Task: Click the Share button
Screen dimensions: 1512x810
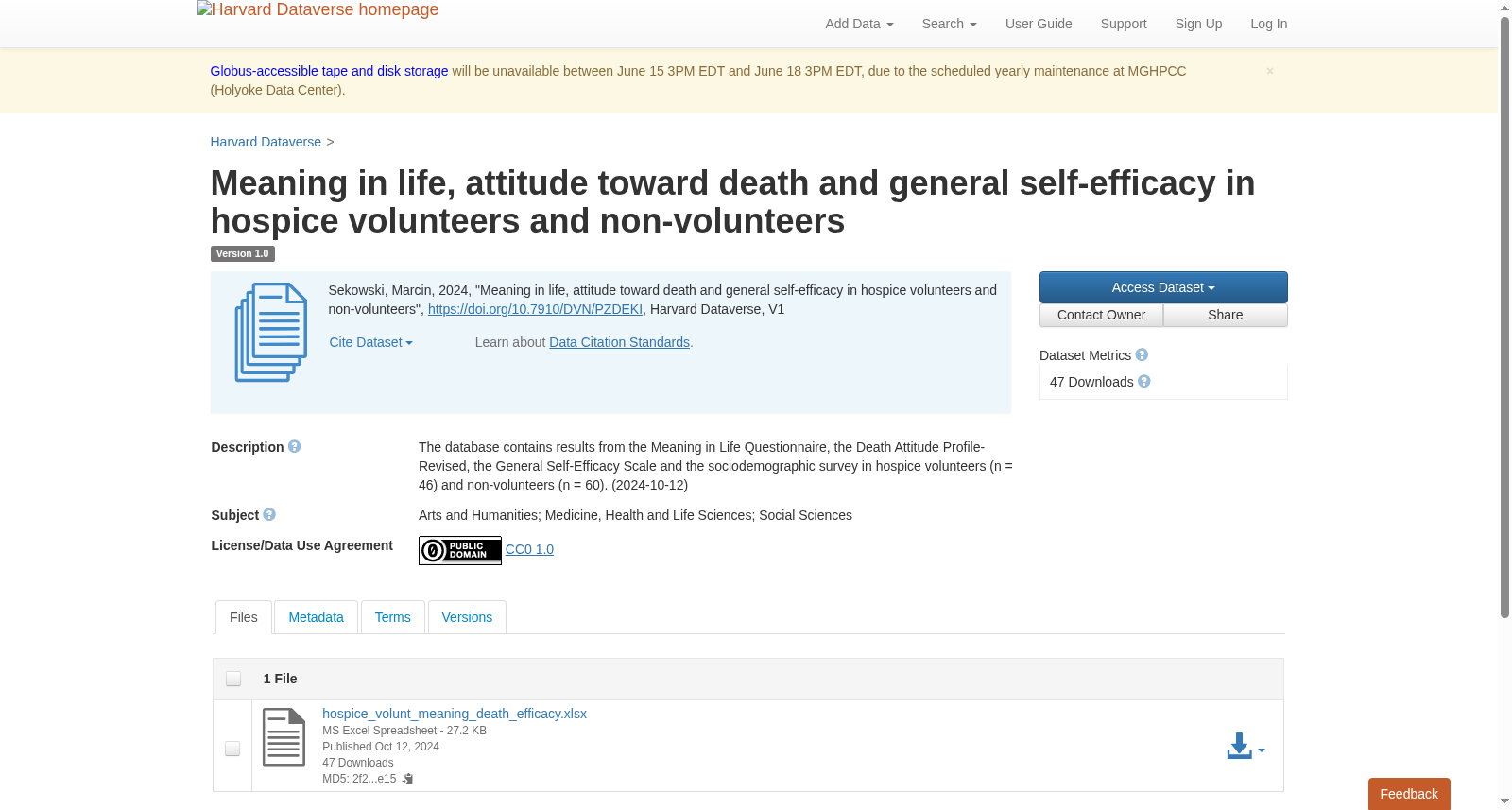Action: pyautogui.click(x=1225, y=315)
